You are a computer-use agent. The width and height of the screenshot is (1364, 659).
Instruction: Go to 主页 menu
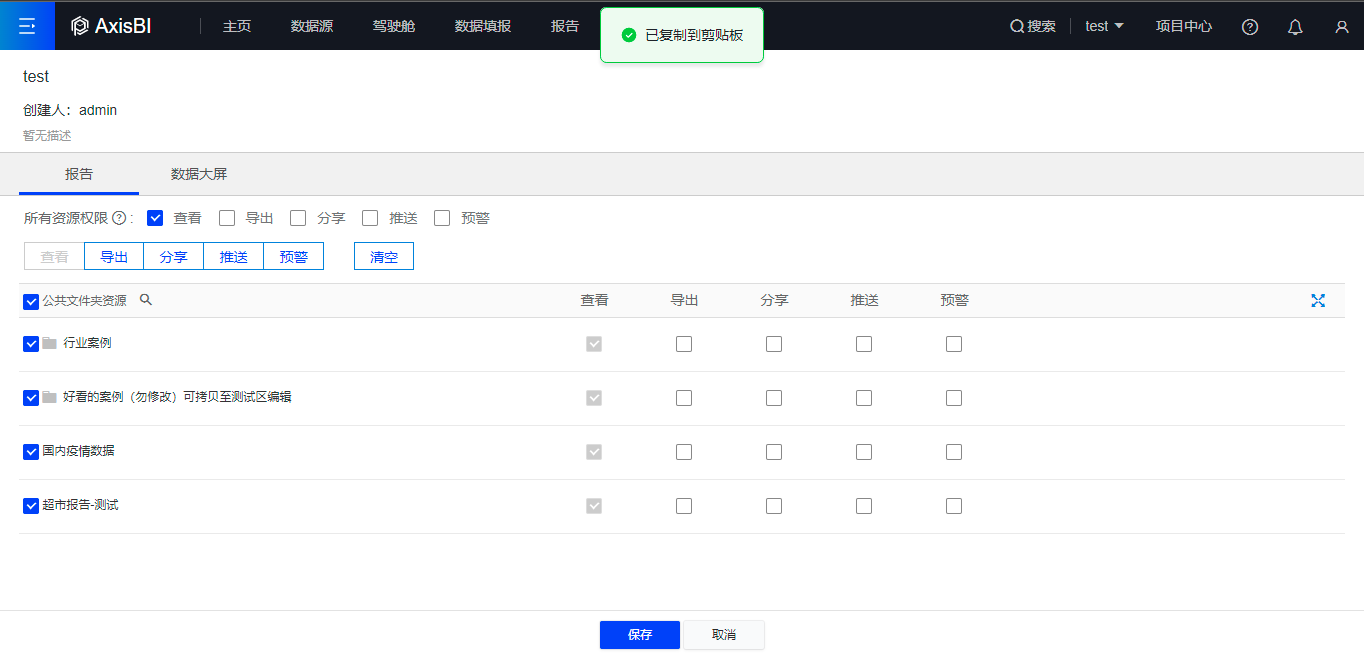tap(237, 26)
